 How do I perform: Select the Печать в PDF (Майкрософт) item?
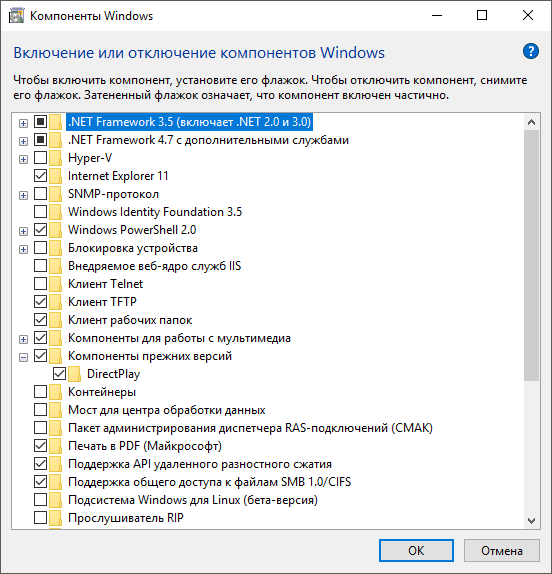pyautogui.click(x=145, y=446)
